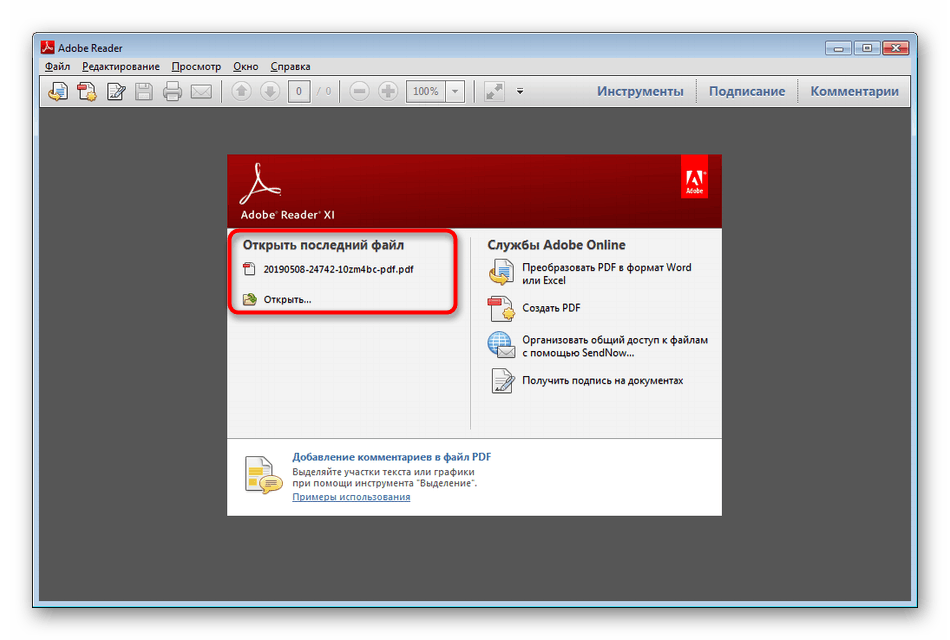
Task: Zoom out with the Minus magnifier icon
Action: click(x=358, y=91)
